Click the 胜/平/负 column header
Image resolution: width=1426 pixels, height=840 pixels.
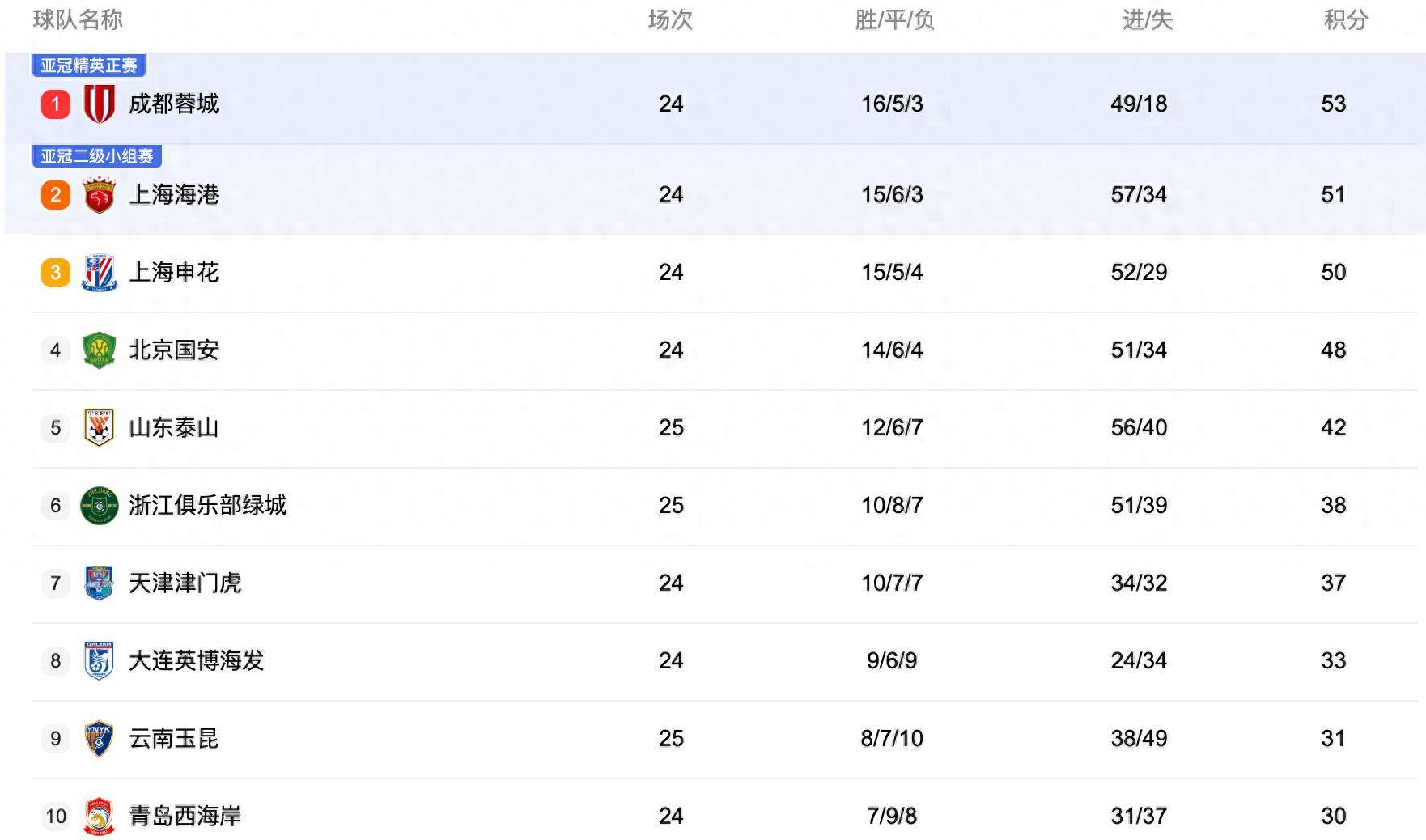pos(894,20)
